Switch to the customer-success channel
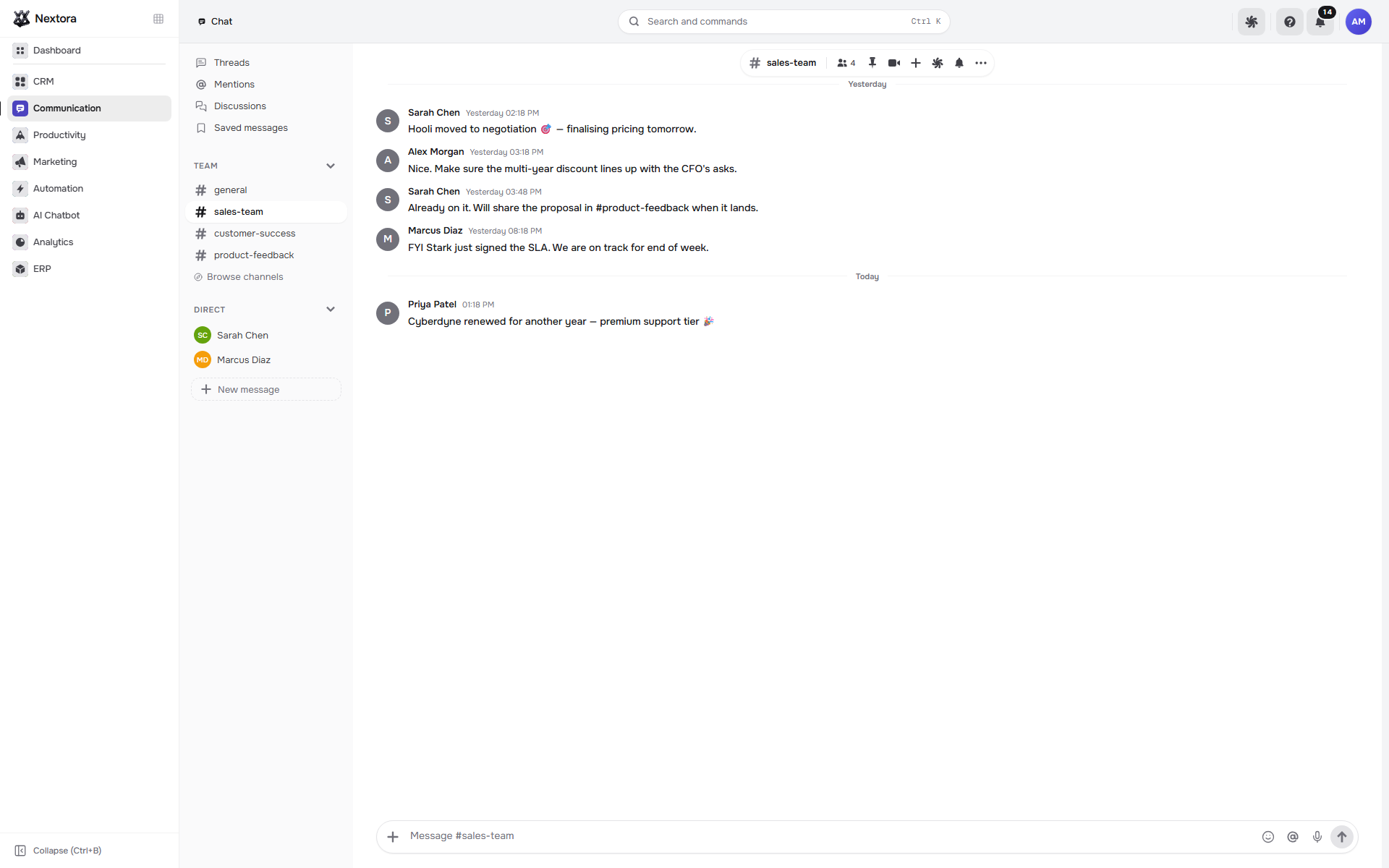This screenshot has height=868, width=1389. pyautogui.click(x=266, y=234)
